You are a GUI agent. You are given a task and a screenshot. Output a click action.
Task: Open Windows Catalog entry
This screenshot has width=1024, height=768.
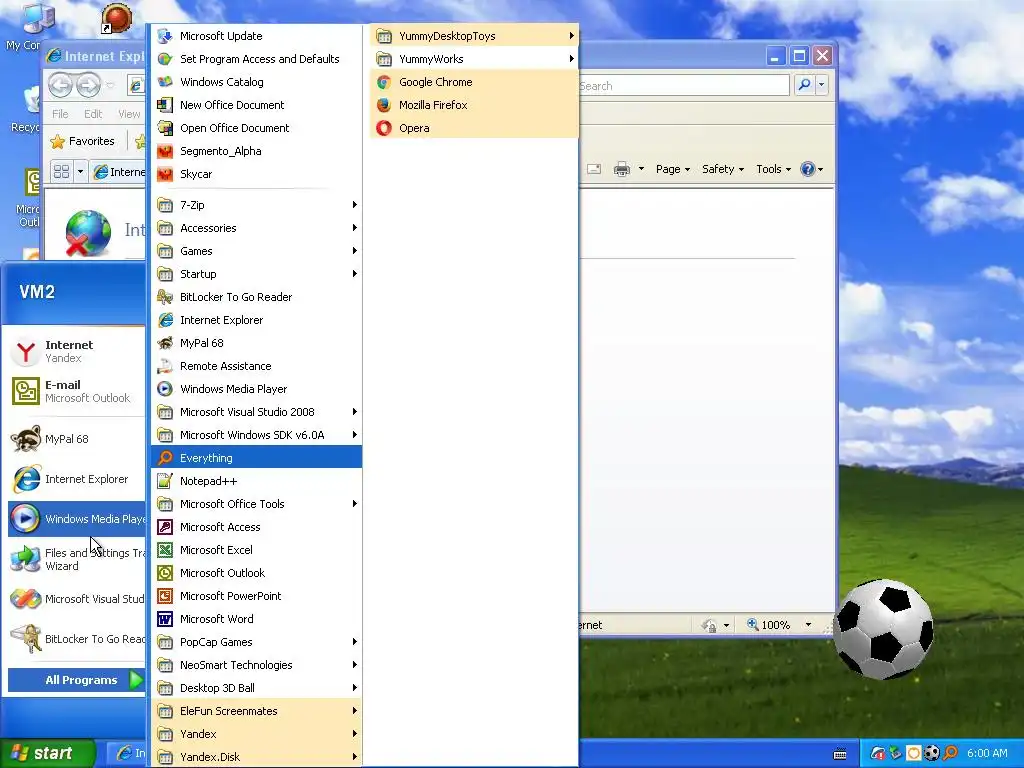point(256,82)
